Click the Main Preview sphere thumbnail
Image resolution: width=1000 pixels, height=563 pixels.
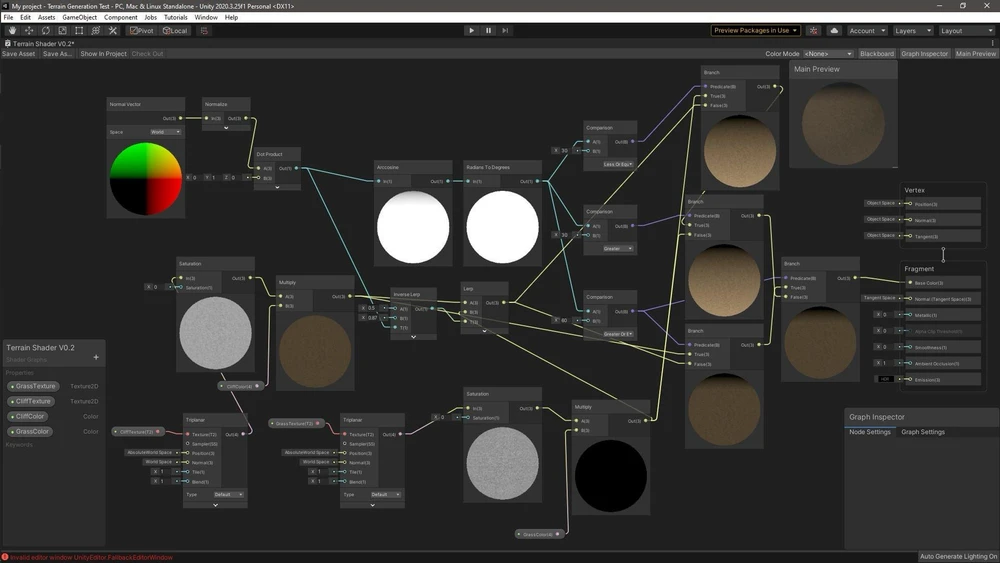click(x=843, y=124)
